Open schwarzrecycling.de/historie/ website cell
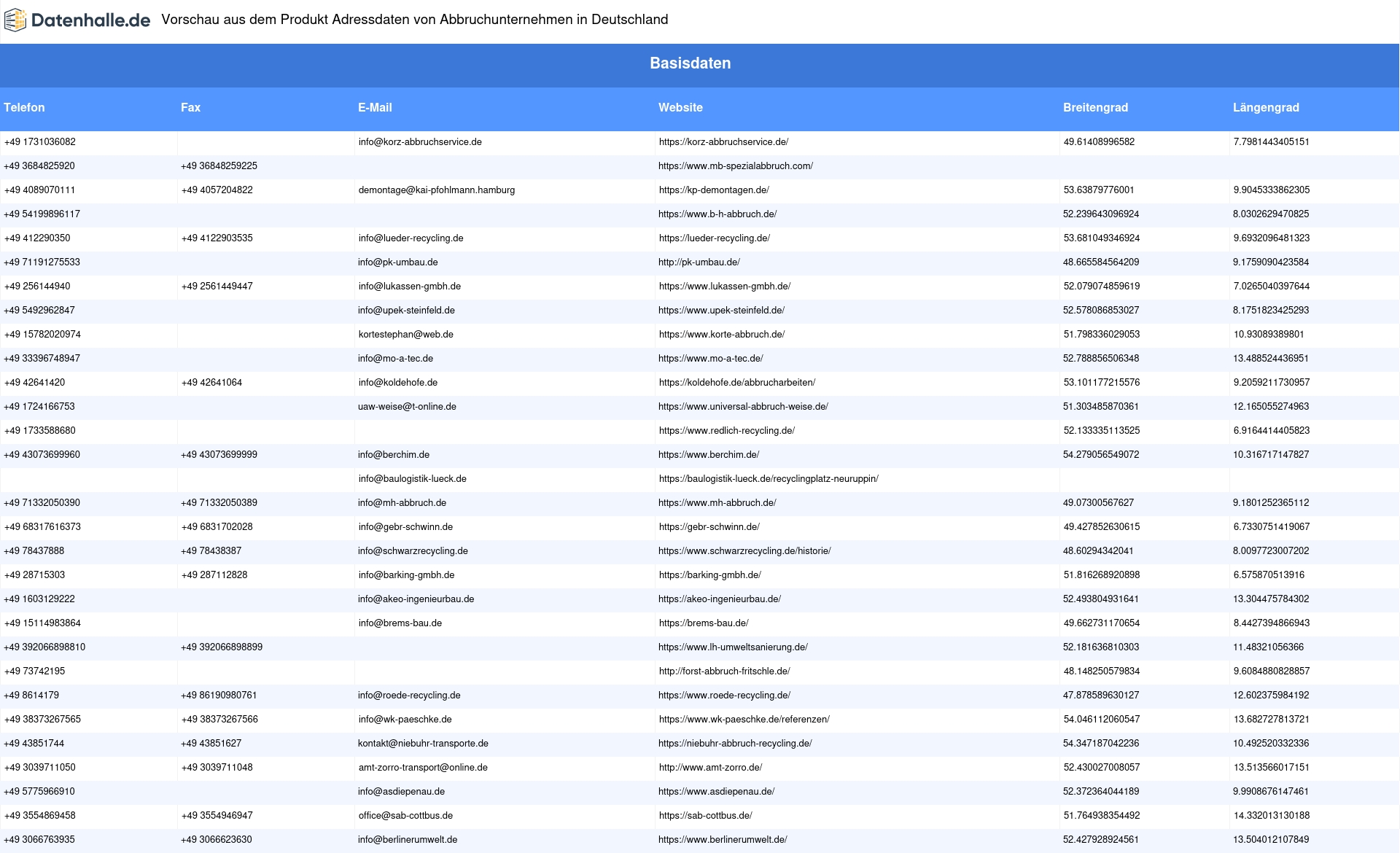Screen dimensions: 1400x853 click(744, 551)
